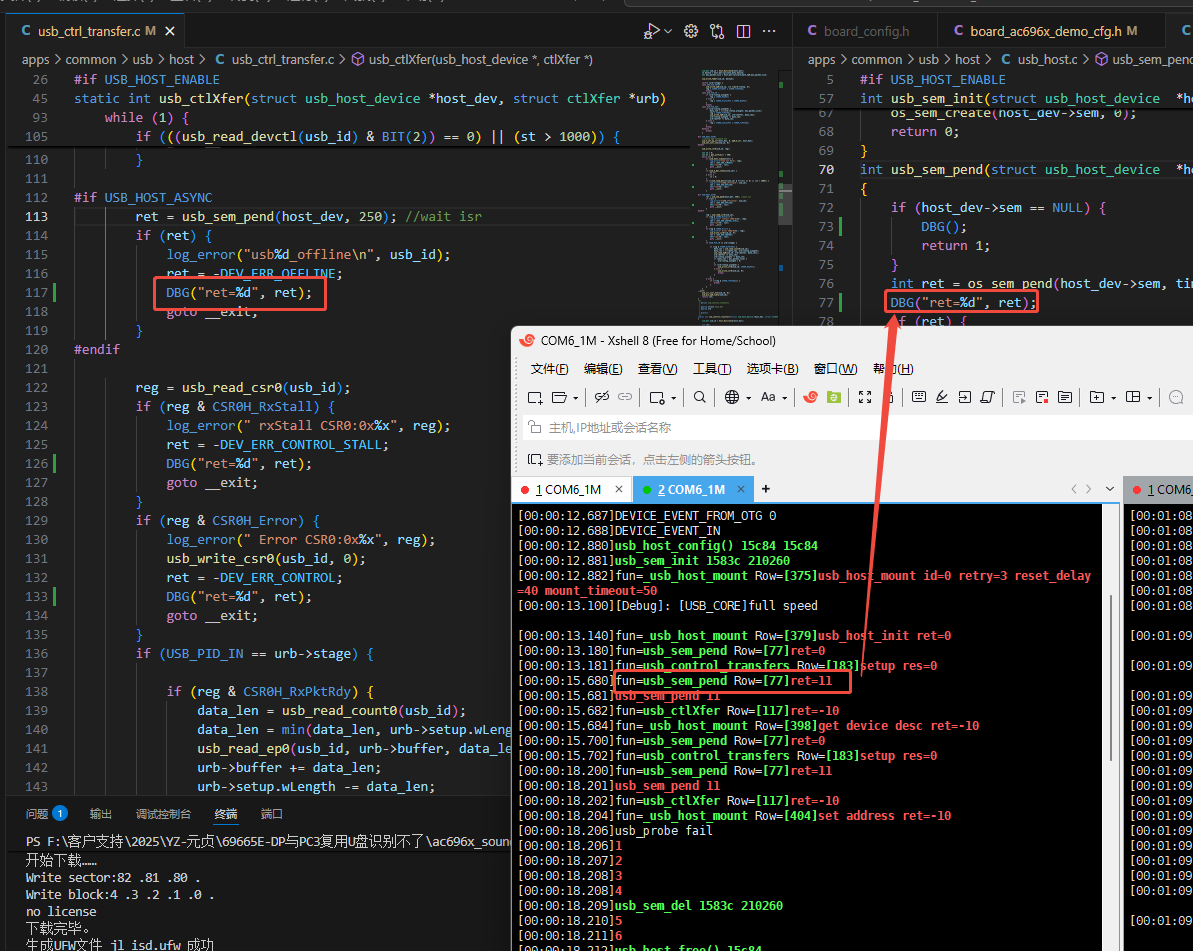Open the editor More Actions ellipsis
1193x951 pixels.
click(769, 31)
